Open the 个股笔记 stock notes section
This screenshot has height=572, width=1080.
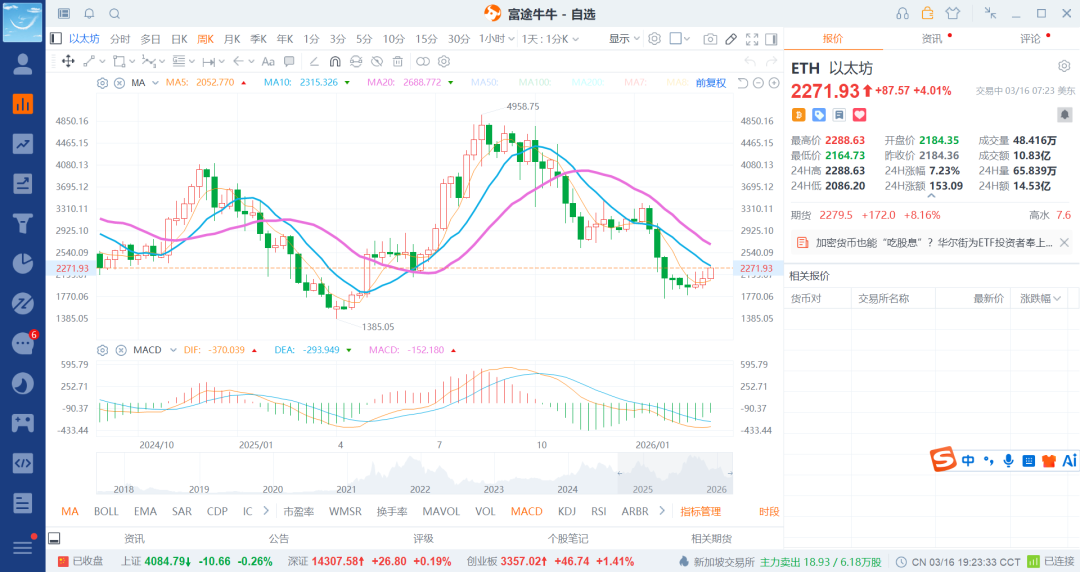pyautogui.click(x=568, y=539)
